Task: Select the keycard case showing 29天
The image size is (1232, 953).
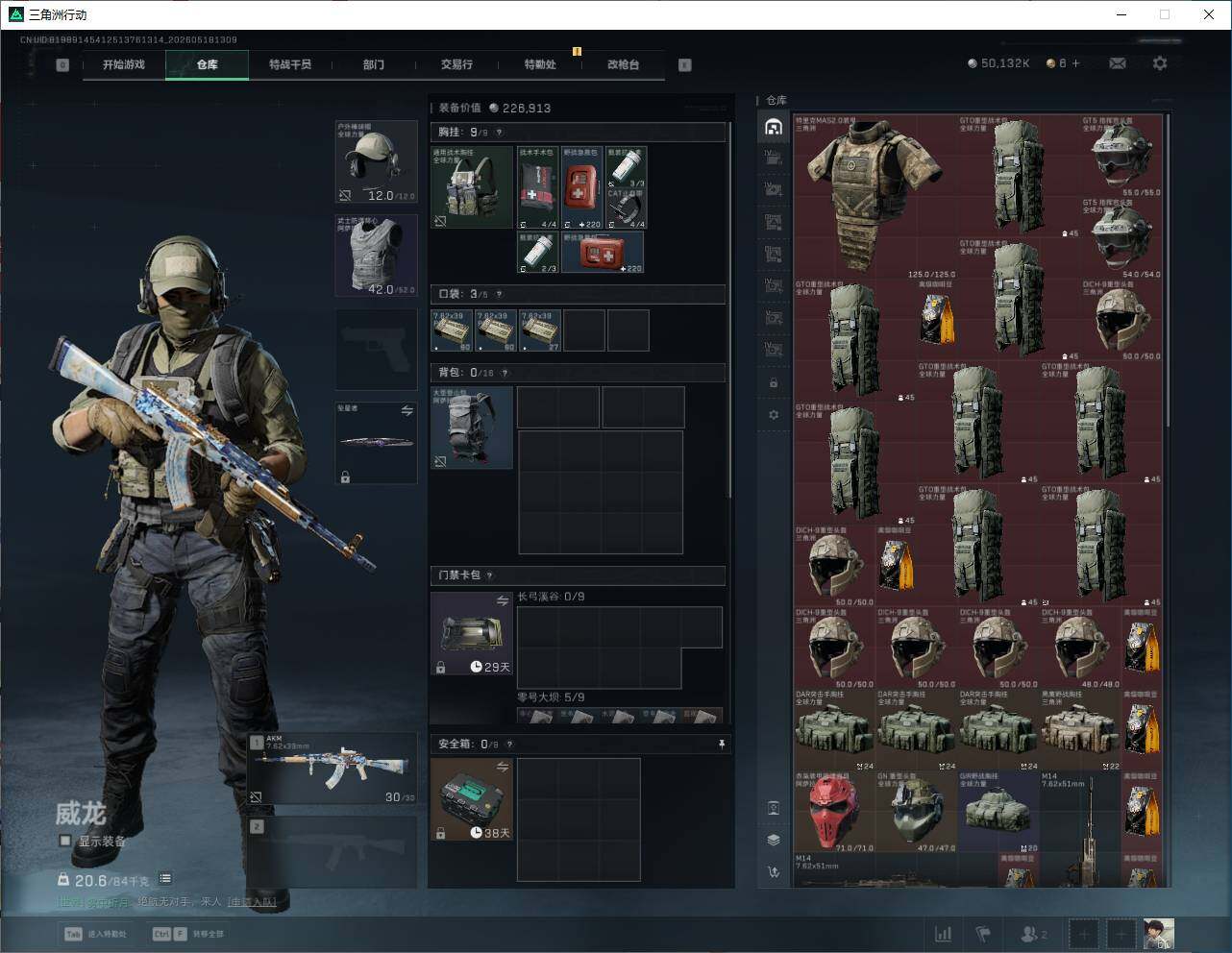Action: point(472,633)
